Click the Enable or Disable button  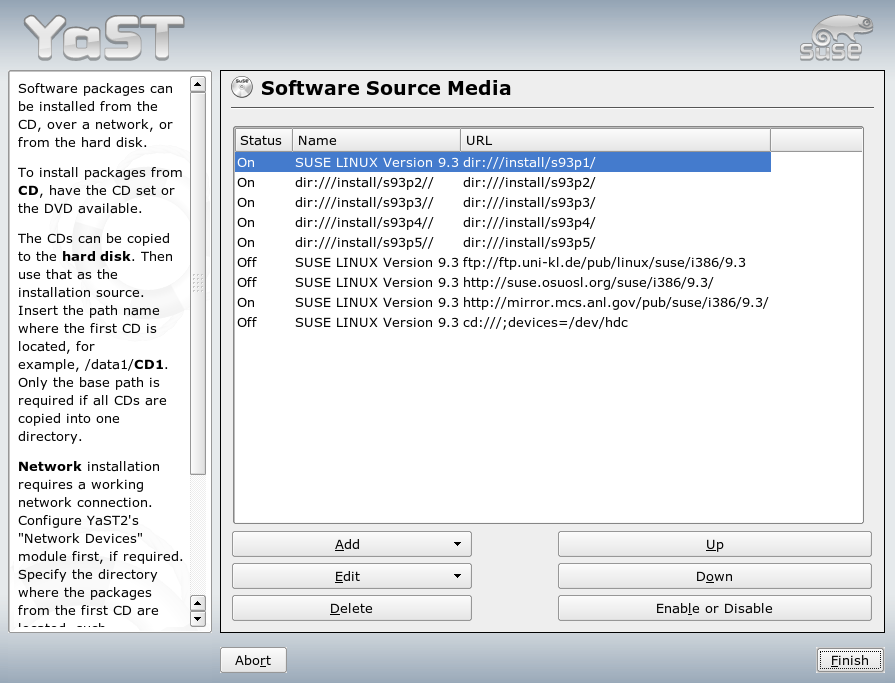715,608
